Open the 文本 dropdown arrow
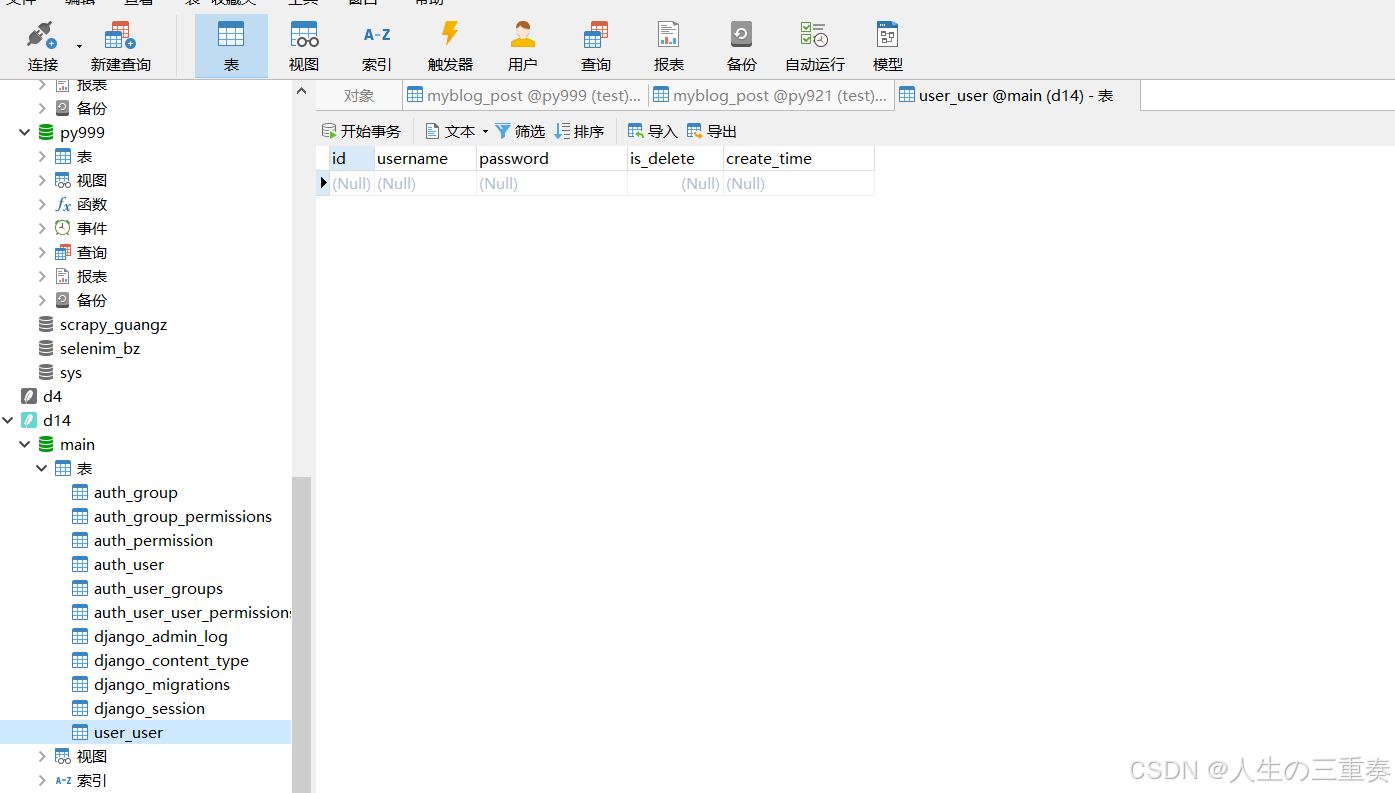Image resolution: width=1395 pixels, height=793 pixels. (x=485, y=132)
